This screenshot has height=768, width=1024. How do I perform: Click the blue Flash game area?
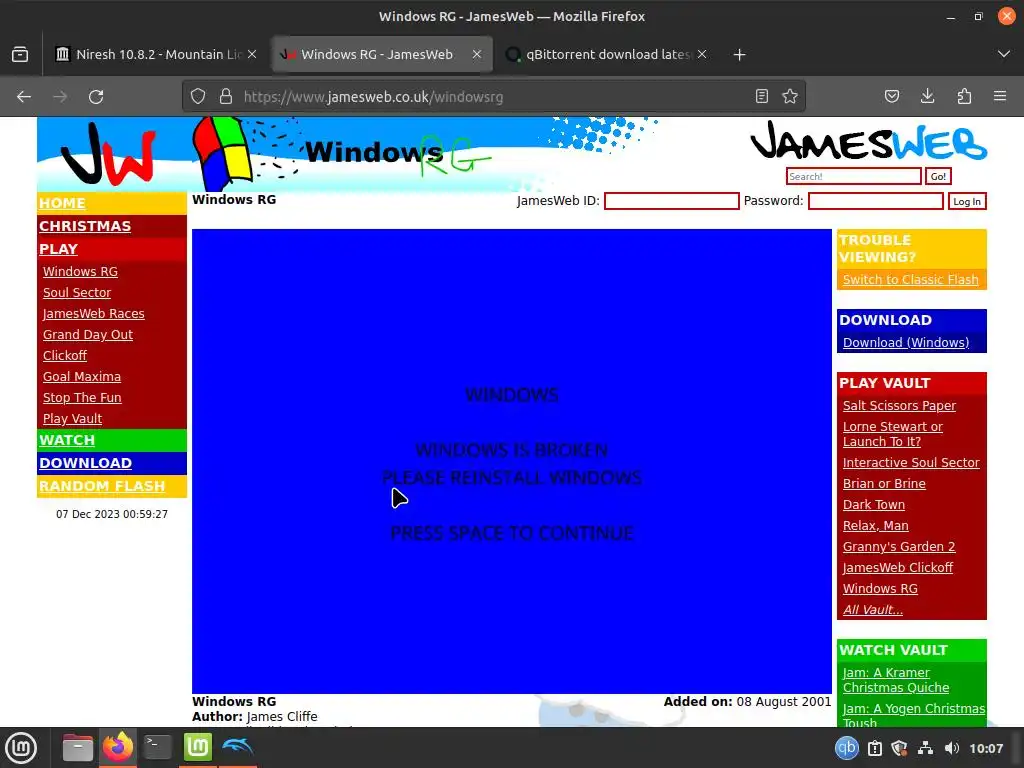(511, 461)
